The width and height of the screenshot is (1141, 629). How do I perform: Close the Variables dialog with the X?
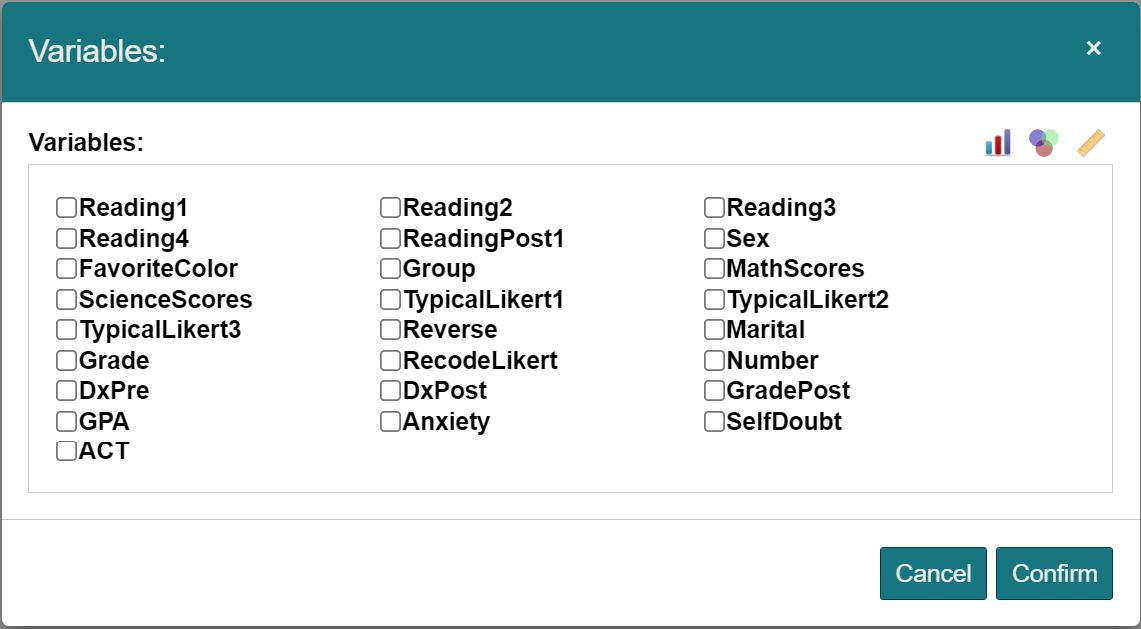[1094, 48]
